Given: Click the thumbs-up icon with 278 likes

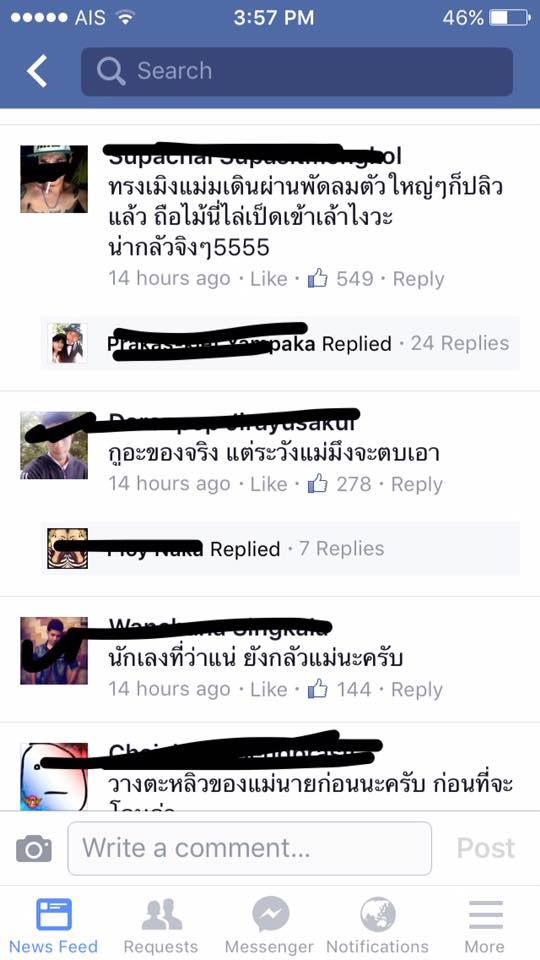Looking at the screenshot, I should click(317, 484).
